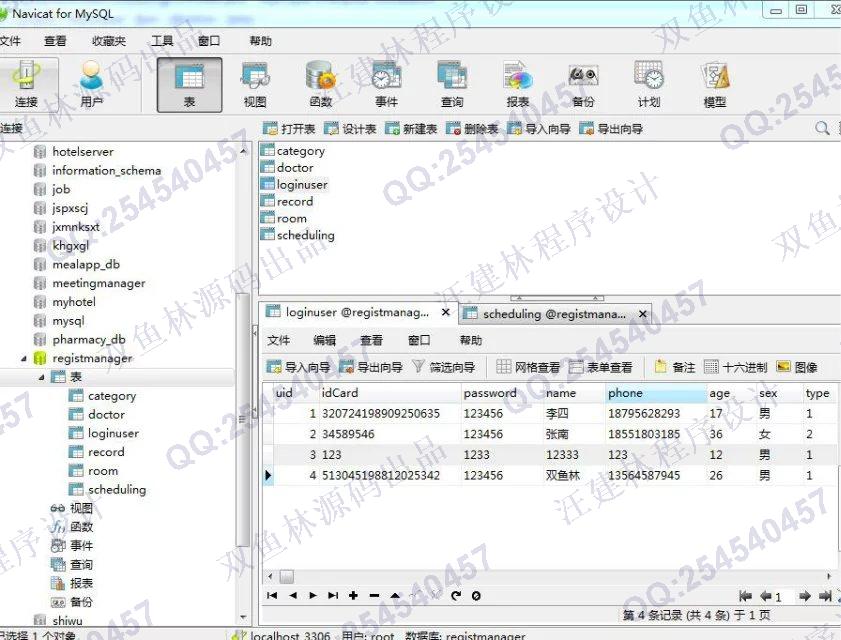
Task: Switch to scheduling @registmana... tab
Action: 554,314
